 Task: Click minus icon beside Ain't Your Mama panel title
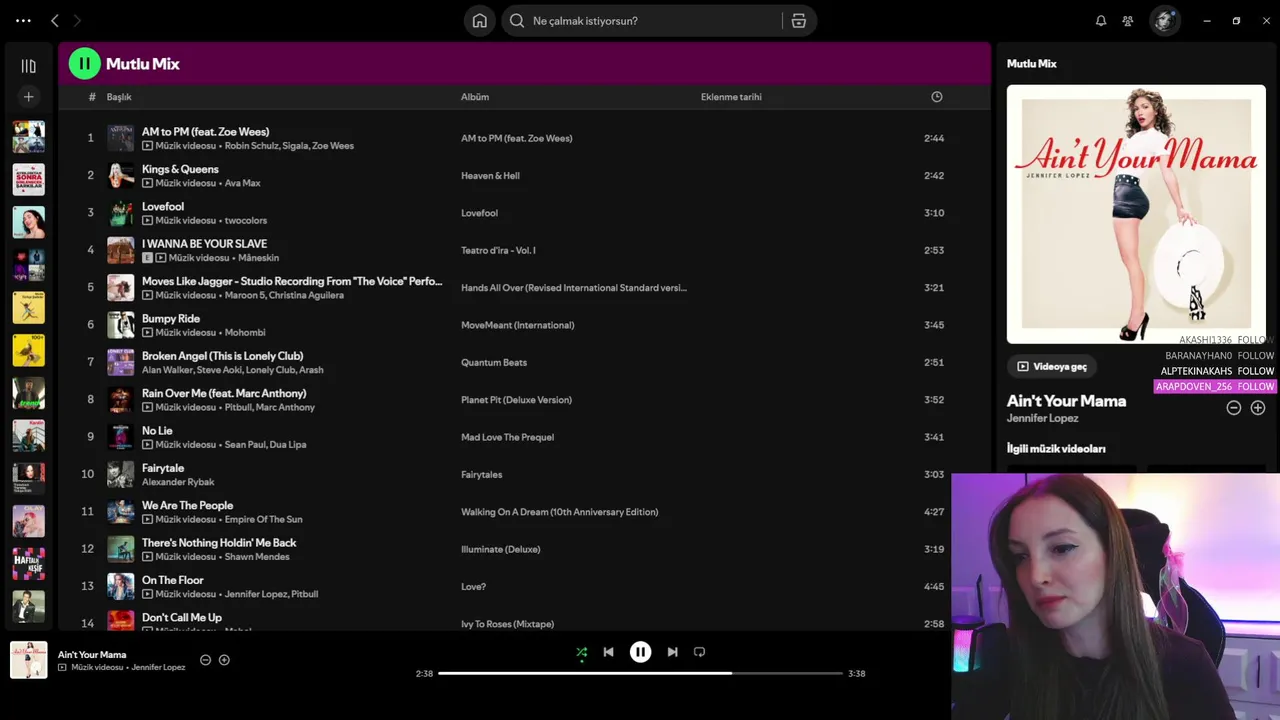coord(1233,407)
